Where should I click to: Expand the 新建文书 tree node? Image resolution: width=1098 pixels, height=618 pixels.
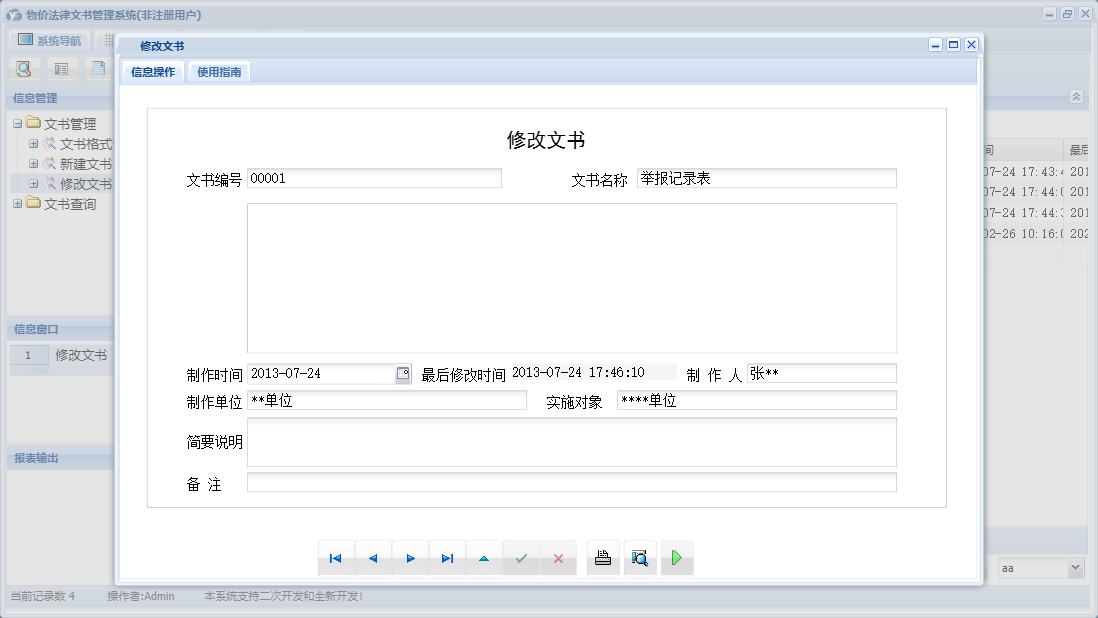[x=33, y=164]
